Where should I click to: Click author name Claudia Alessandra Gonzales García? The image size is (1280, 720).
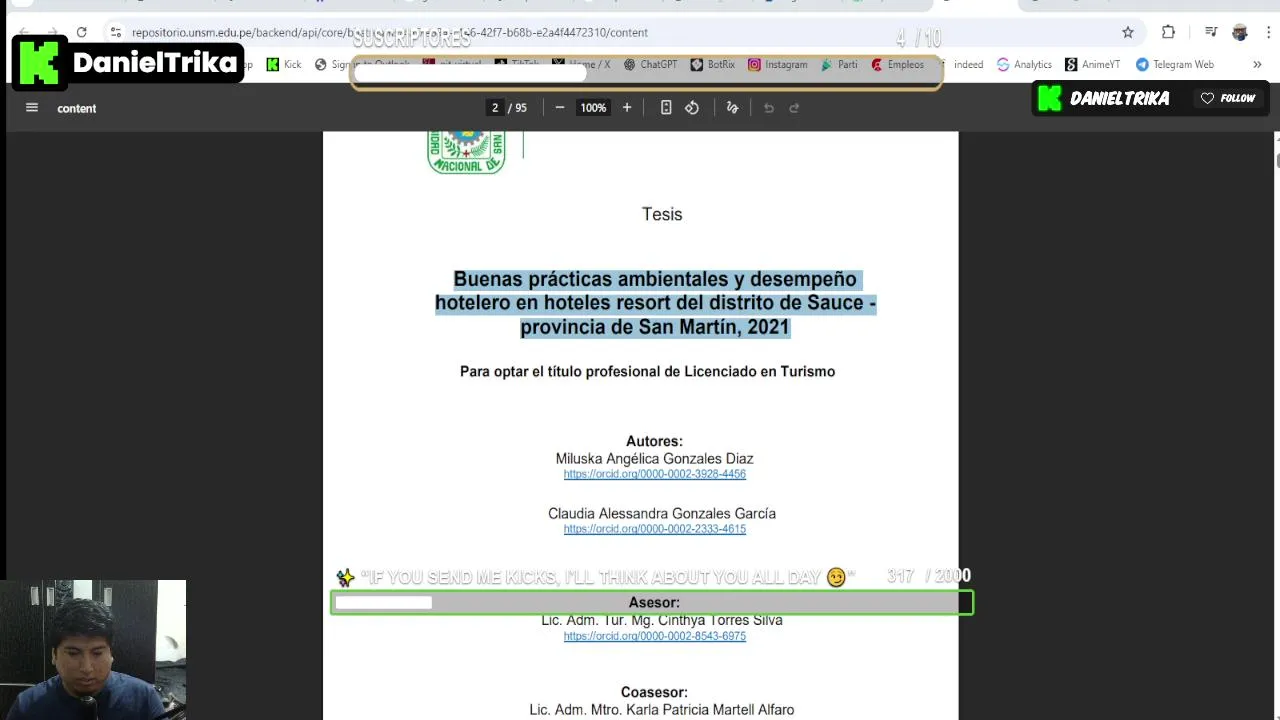click(662, 513)
